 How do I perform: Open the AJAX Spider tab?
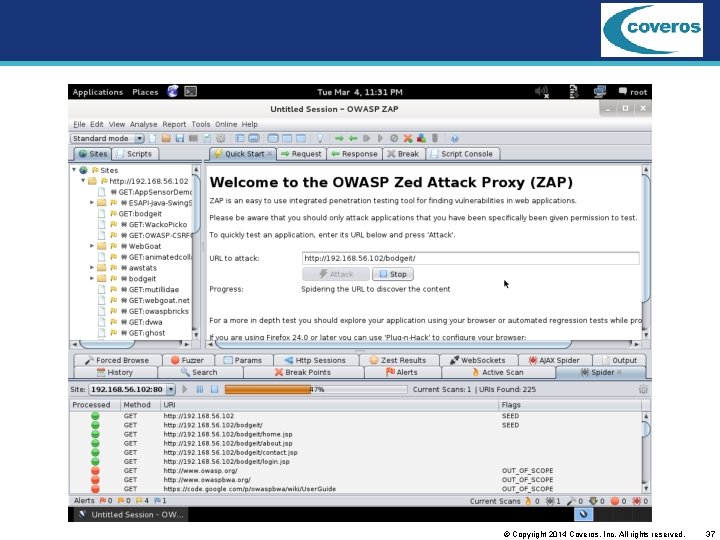(x=555, y=360)
